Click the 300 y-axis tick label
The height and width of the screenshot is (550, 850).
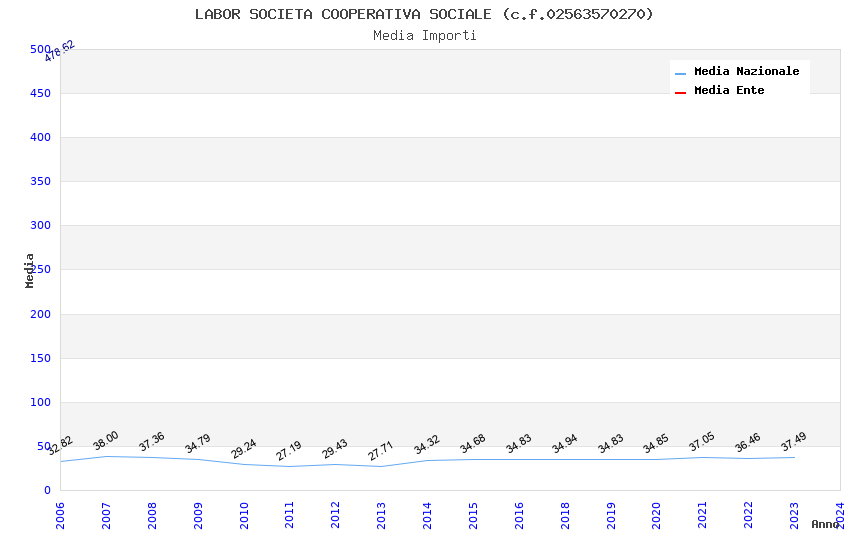point(40,225)
